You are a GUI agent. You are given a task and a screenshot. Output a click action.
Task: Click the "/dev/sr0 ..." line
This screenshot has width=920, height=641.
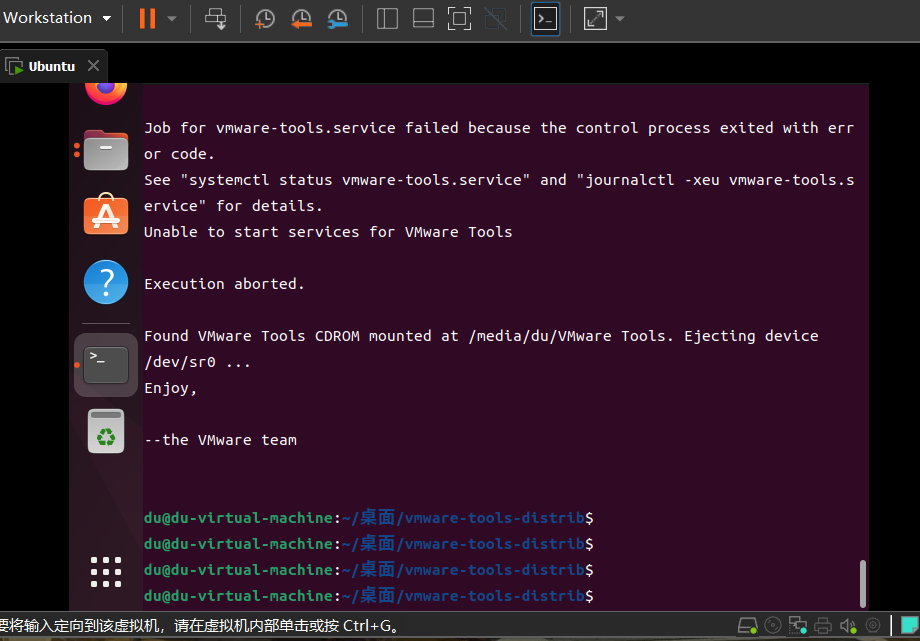(x=197, y=362)
